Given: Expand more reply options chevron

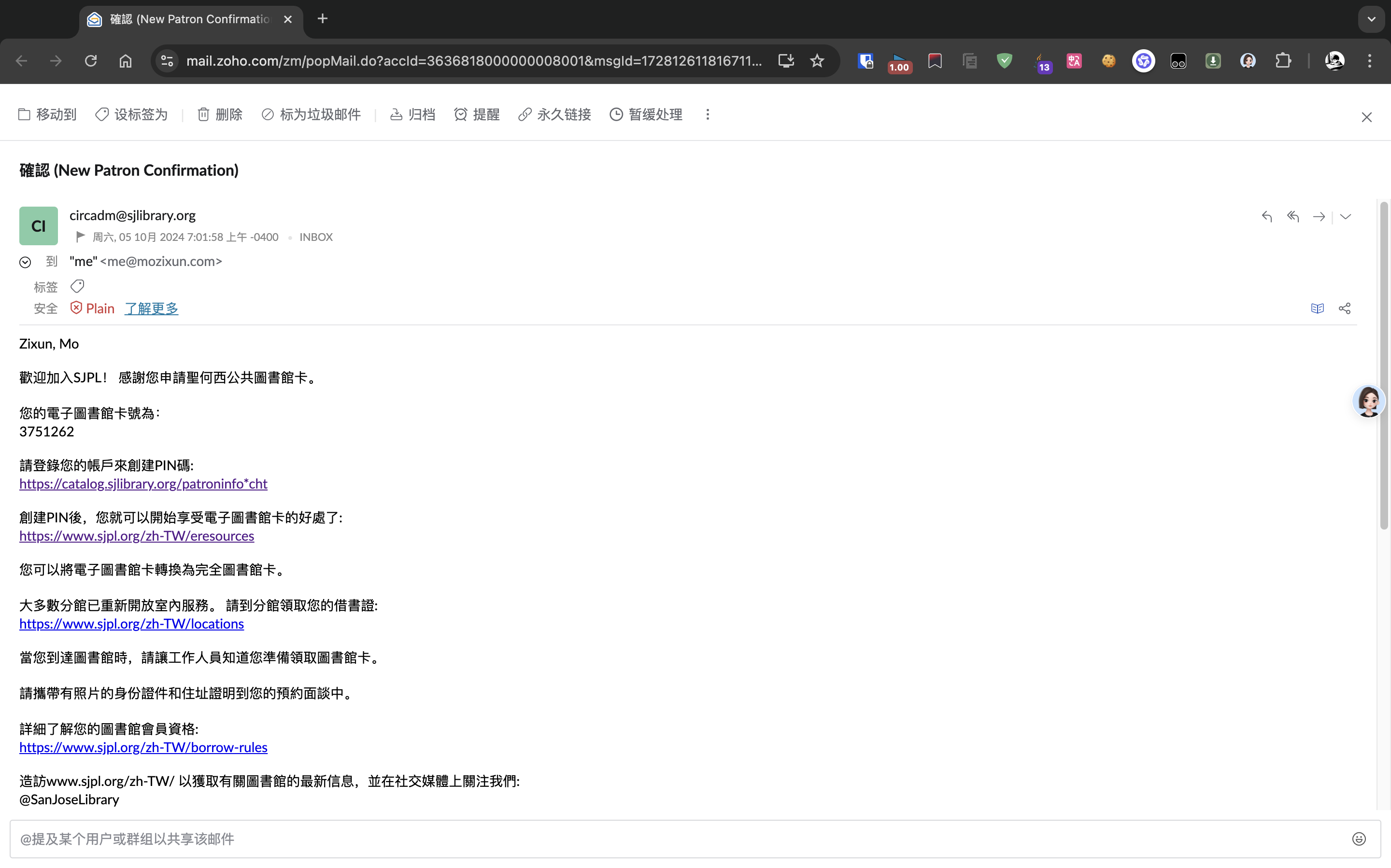Looking at the screenshot, I should click(1345, 216).
